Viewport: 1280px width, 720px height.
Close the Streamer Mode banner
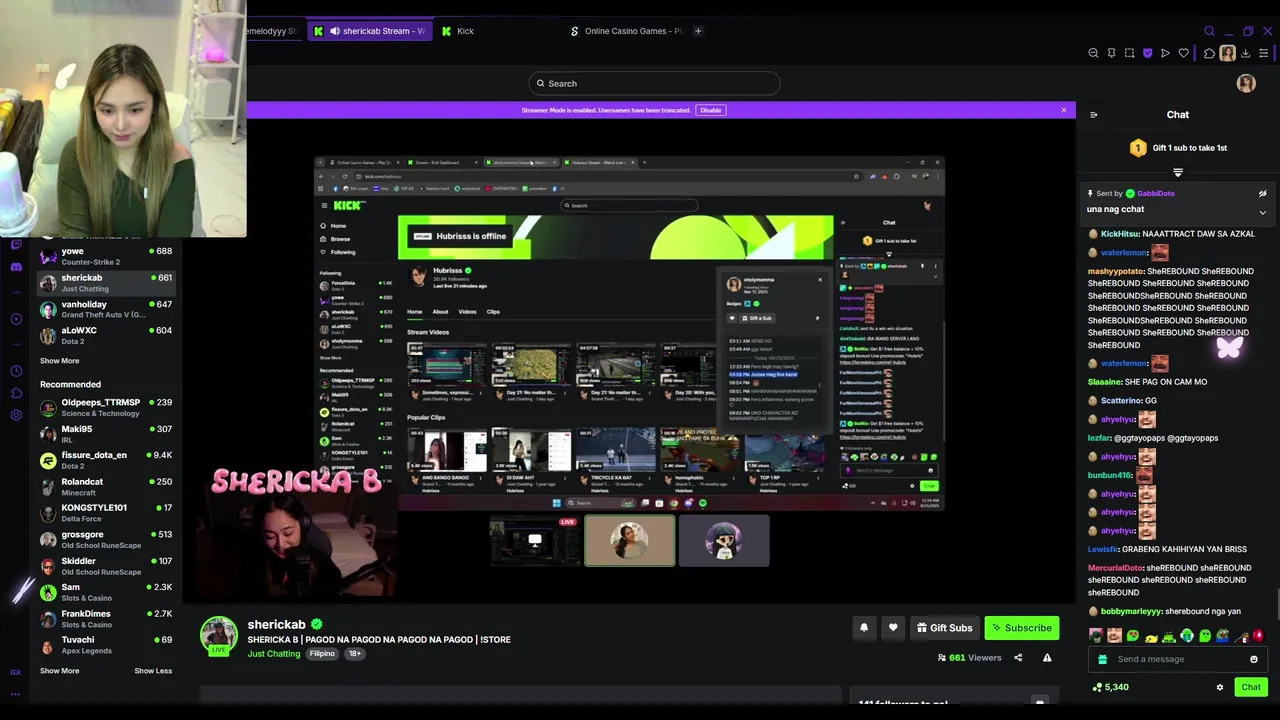(1064, 110)
